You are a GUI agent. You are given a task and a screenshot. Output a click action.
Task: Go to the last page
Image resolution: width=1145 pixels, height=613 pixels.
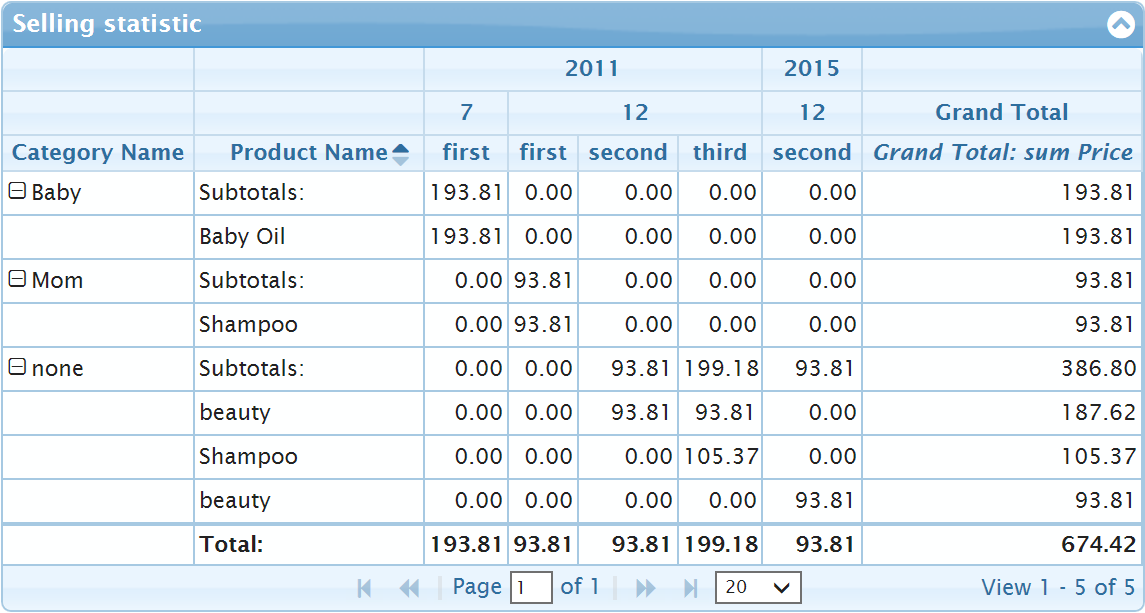click(691, 587)
